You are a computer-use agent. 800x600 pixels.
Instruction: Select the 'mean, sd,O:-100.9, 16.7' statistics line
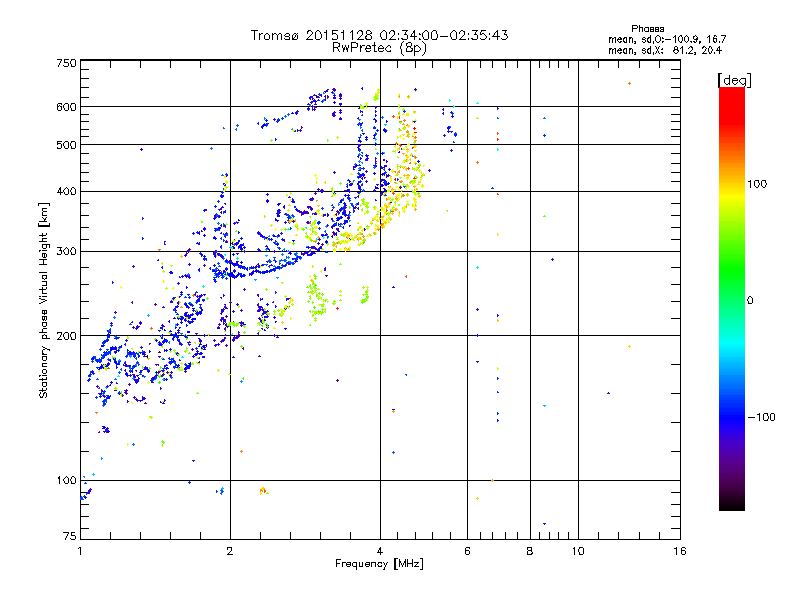pos(667,39)
